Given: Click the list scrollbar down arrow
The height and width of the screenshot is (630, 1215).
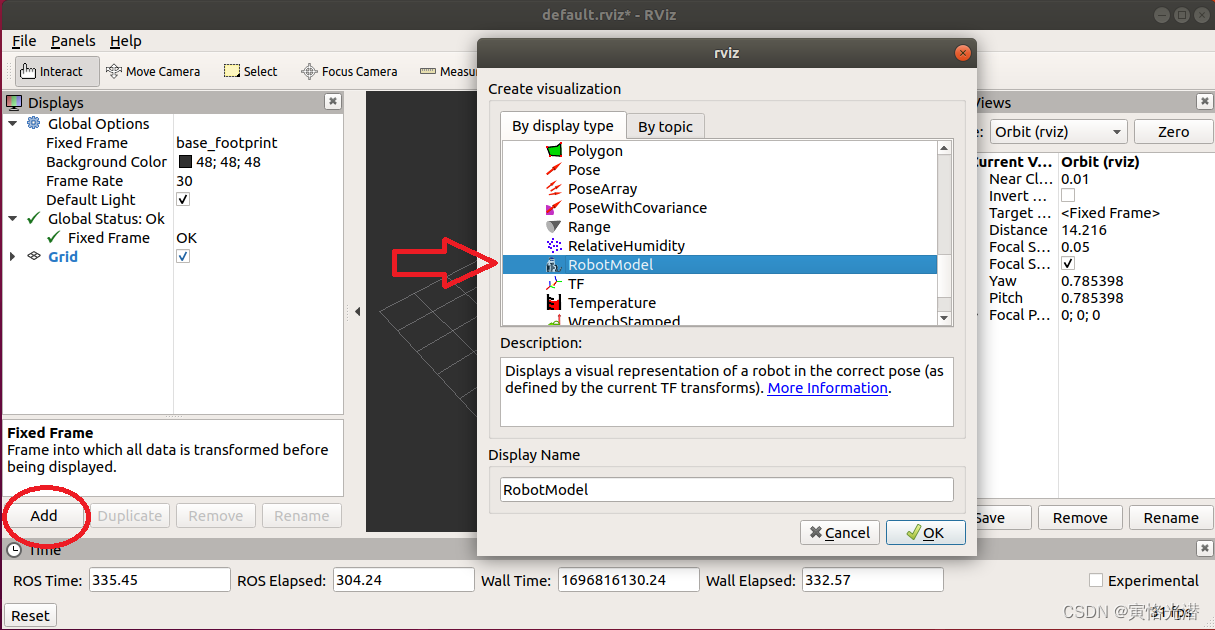Looking at the screenshot, I should (944, 318).
